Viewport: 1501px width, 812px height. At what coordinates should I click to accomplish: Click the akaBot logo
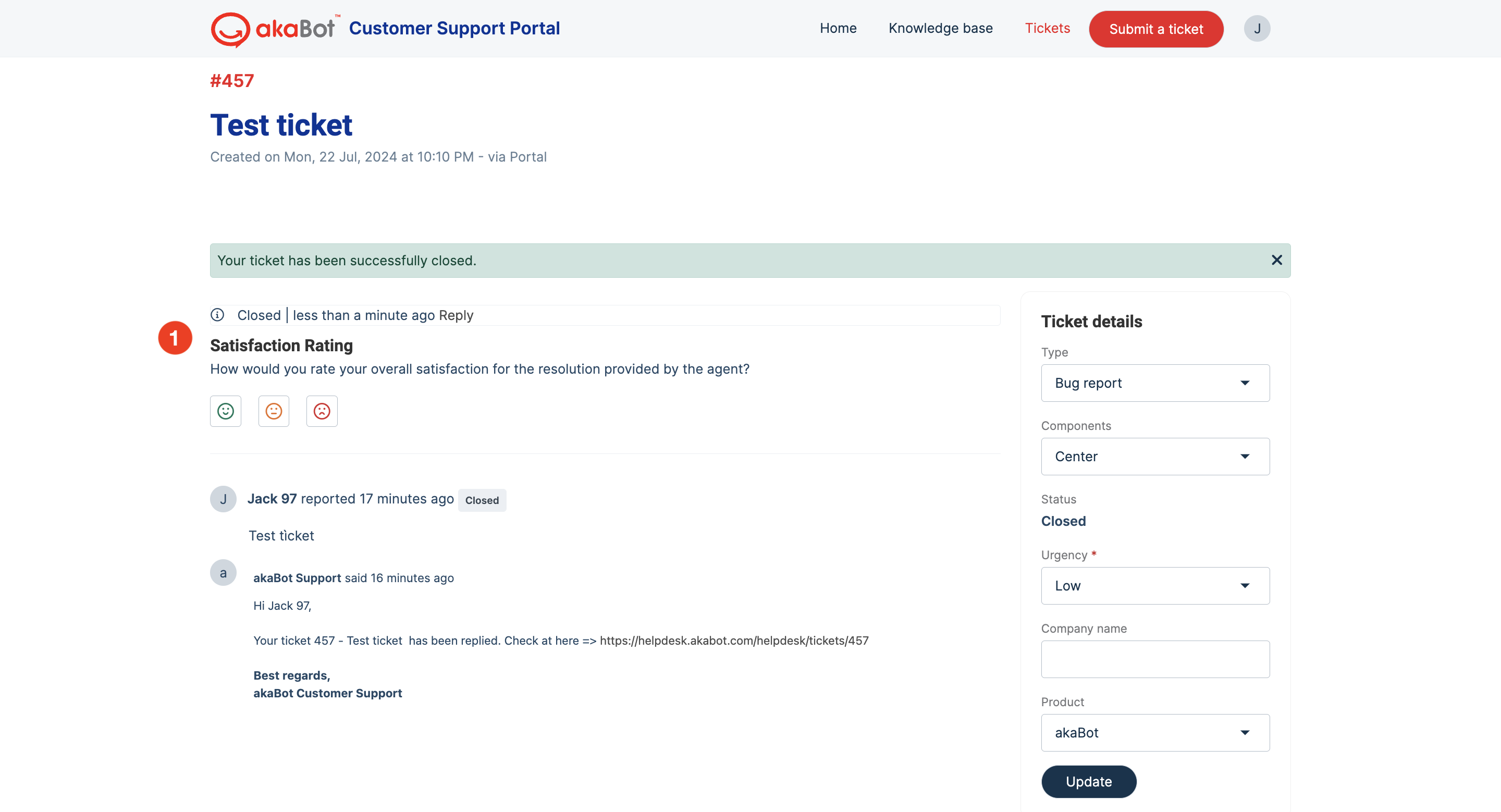coord(273,29)
